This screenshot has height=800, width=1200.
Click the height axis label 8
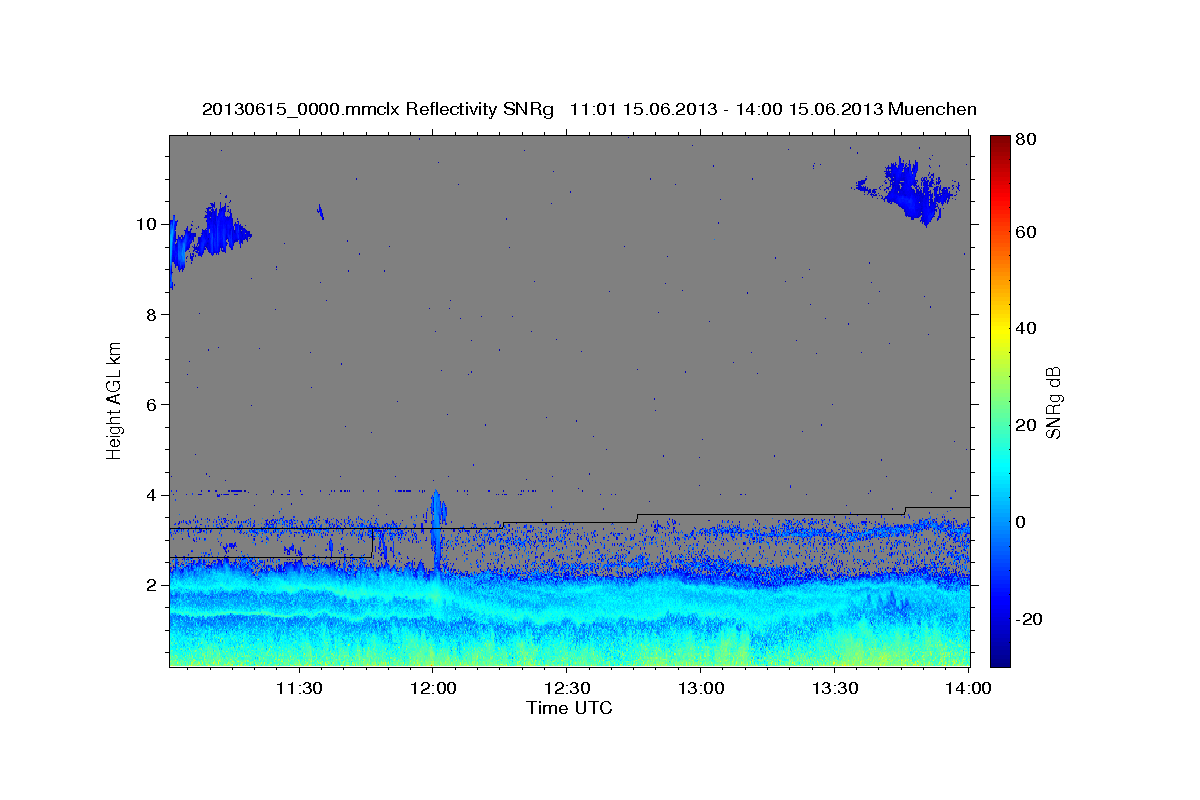151,314
